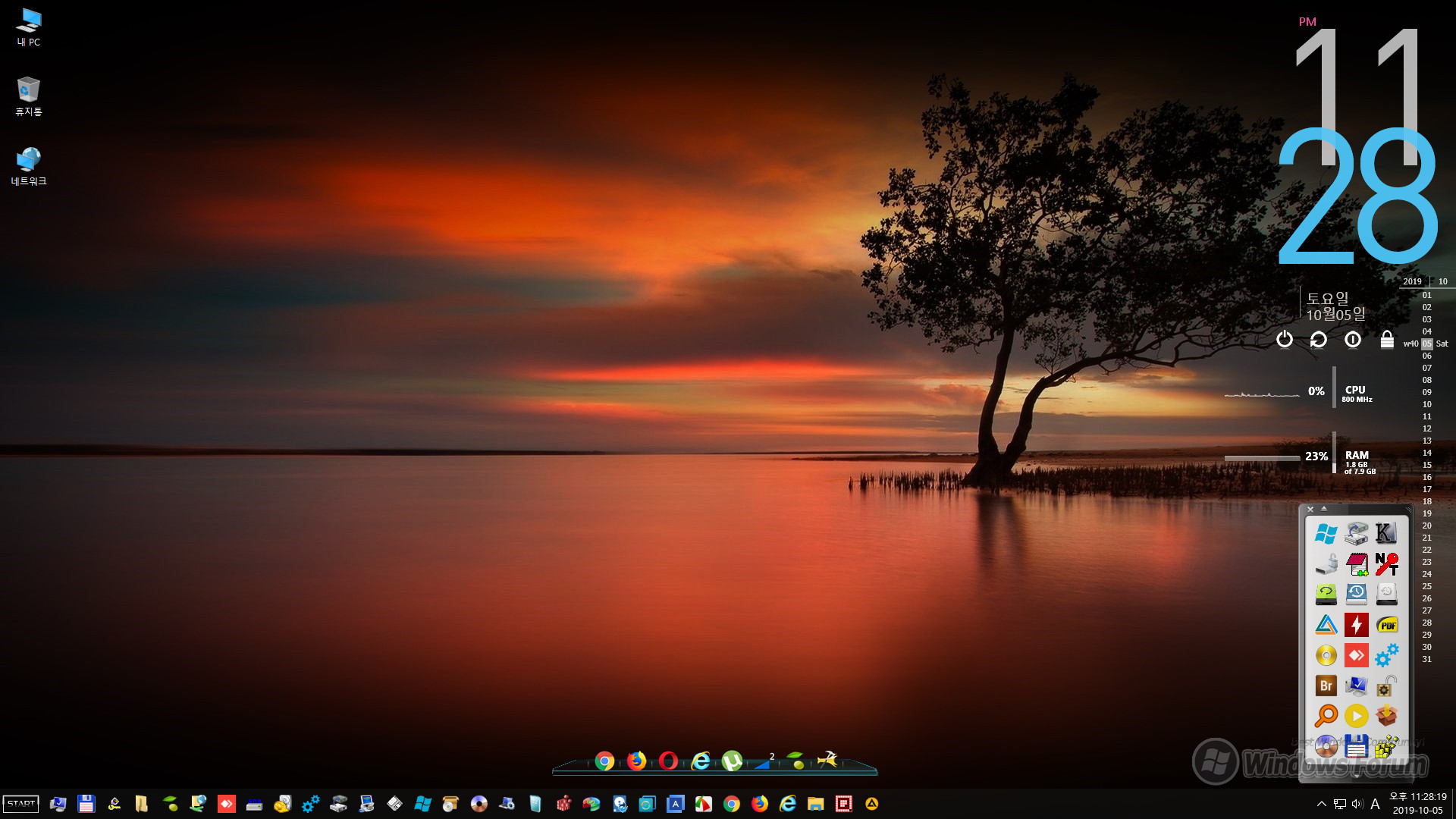The image size is (1456, 819).
Task: Open the yellow play button icon in the launcher panel
Action: click(1356, 716)
